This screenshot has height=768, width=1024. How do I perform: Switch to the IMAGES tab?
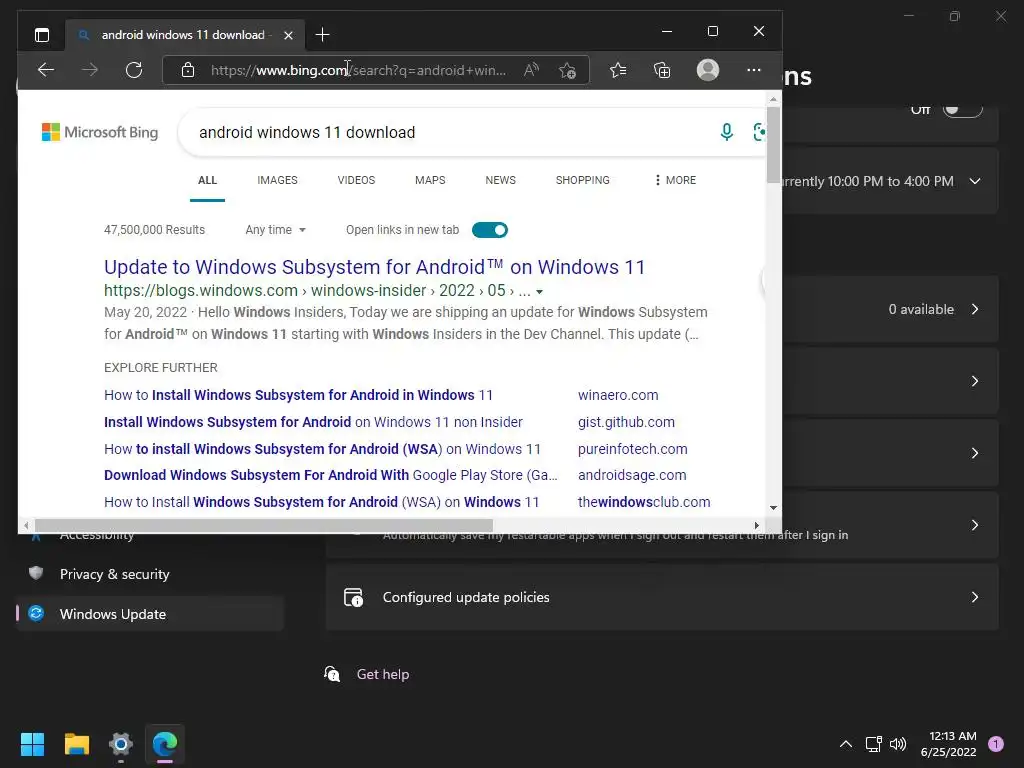click(277, 180)
